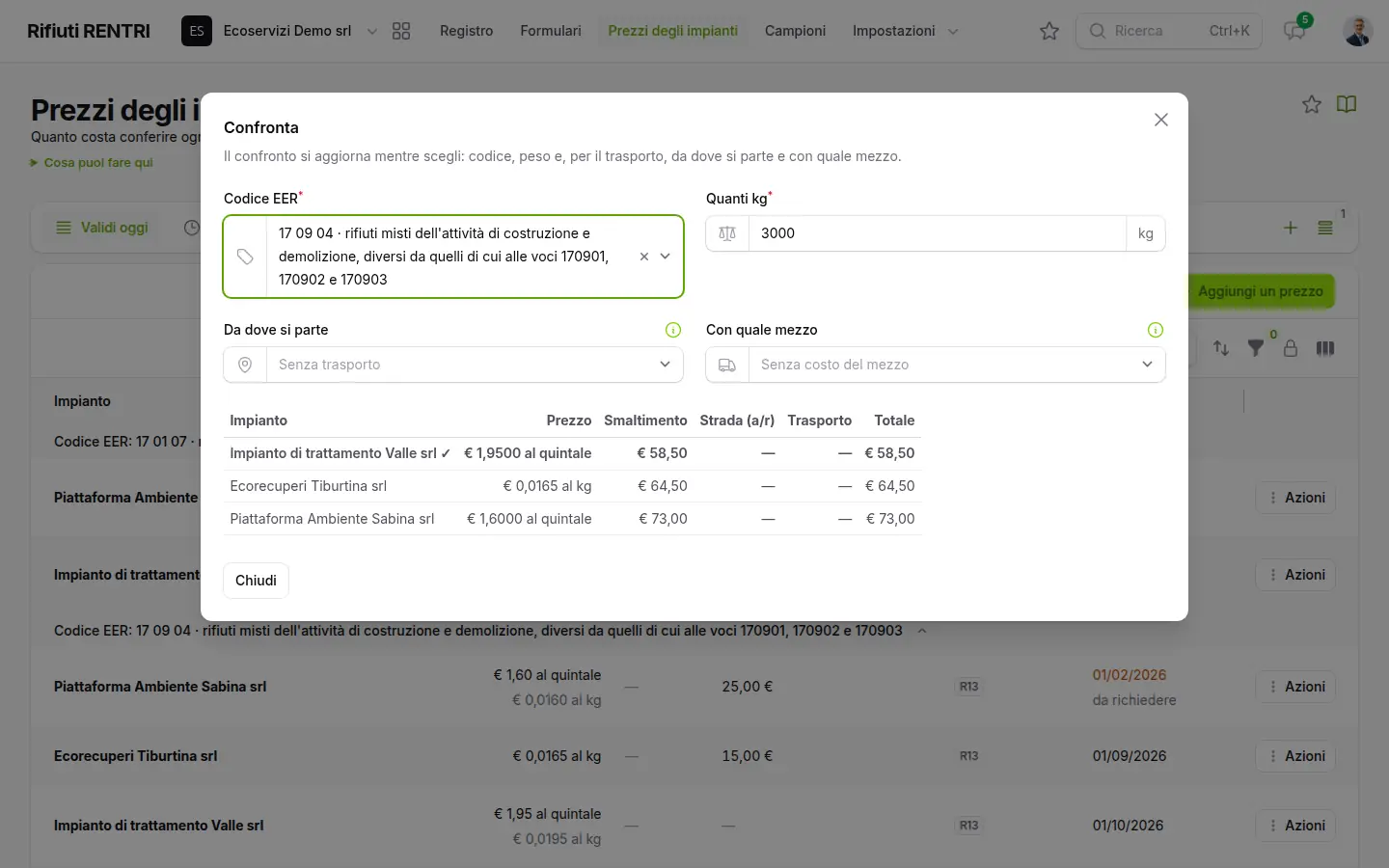
Task: Click the favorites star in top bar
Action: 1049,31
